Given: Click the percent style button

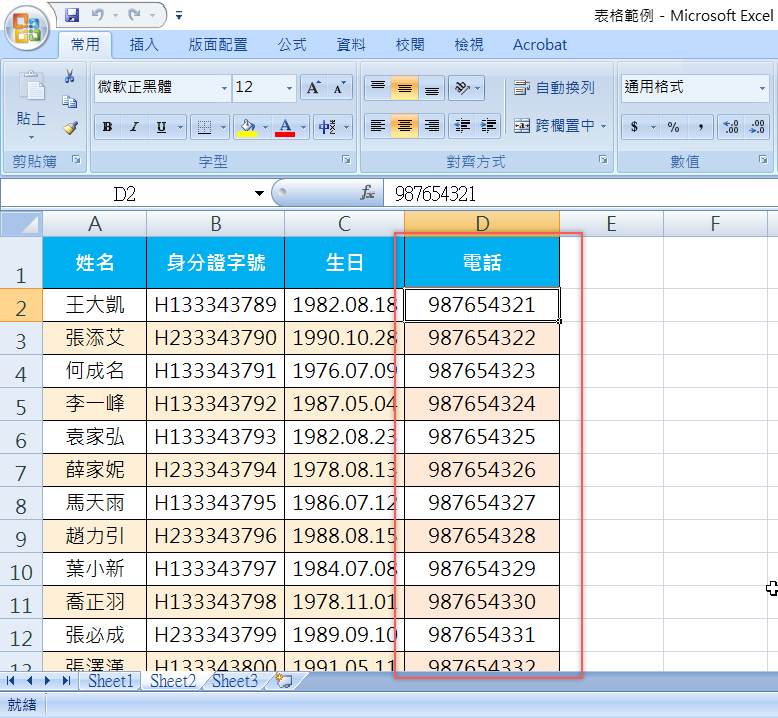Looking at the screenshot, I should pyautogui.click(x=673, y=127).
